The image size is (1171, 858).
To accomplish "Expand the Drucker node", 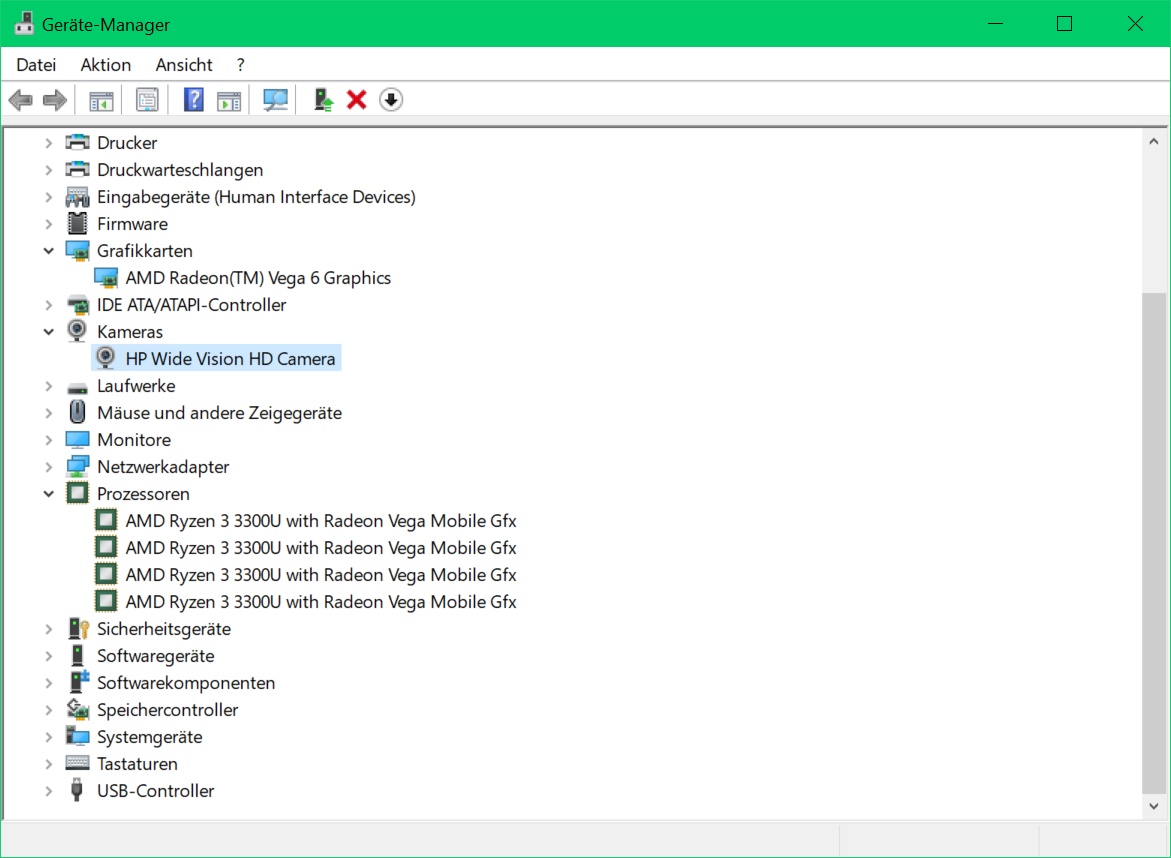I will tap(49, 143).
